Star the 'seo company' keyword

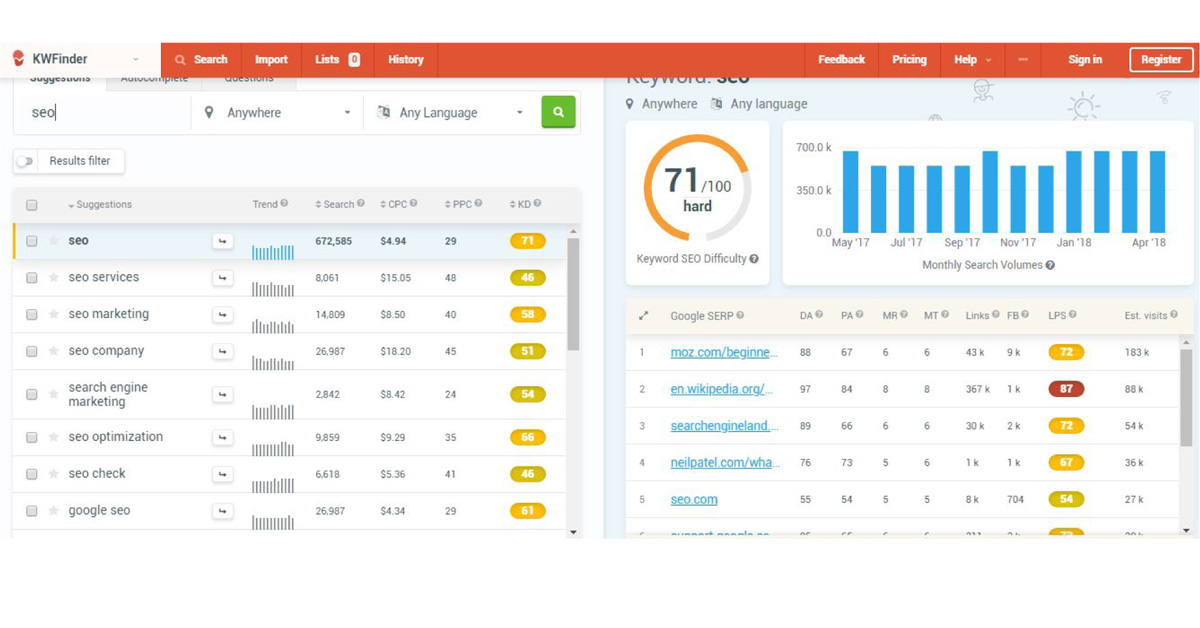54,352
